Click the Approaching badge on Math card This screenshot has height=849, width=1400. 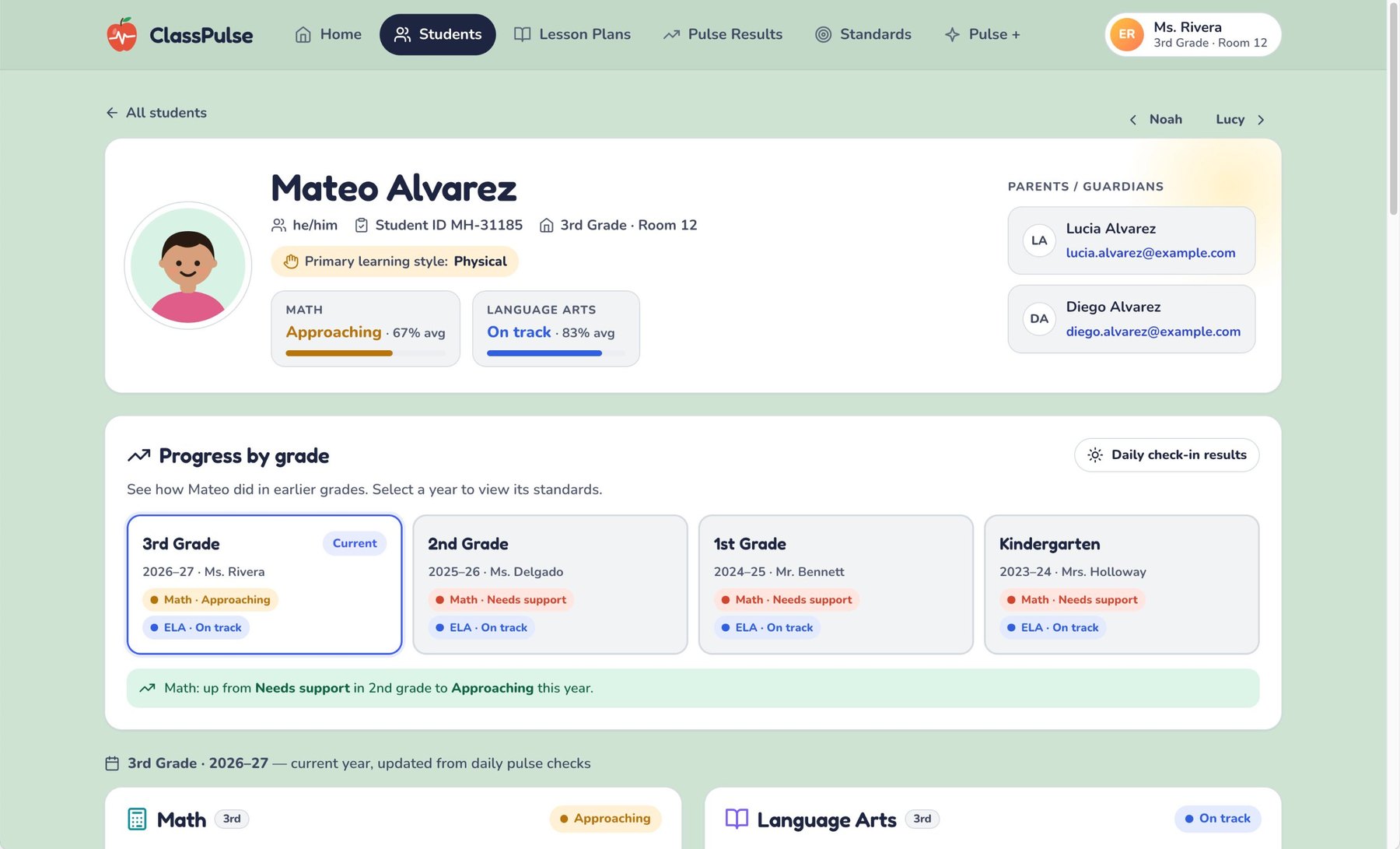pyautogui.click(x=605, y=819)
